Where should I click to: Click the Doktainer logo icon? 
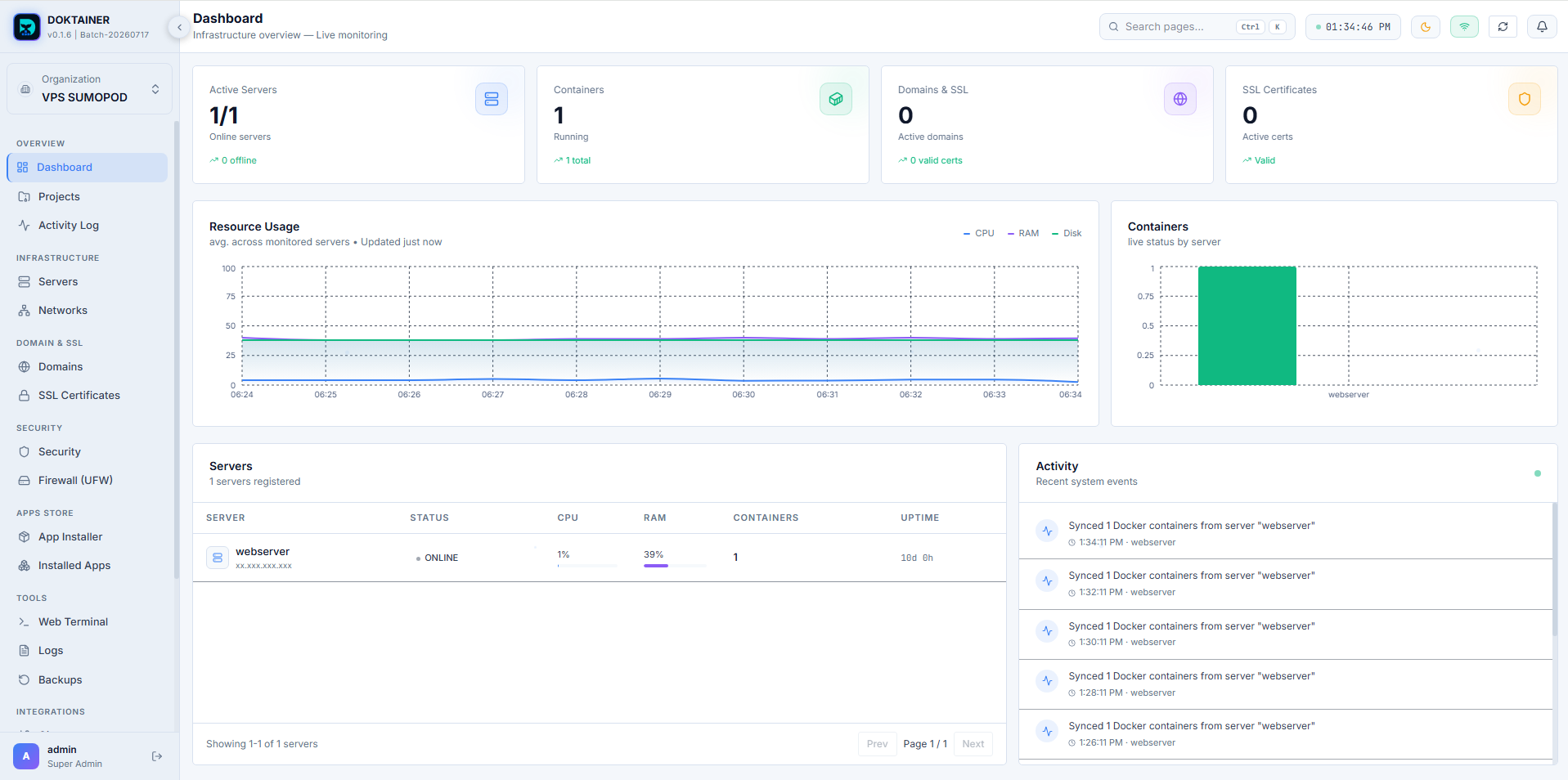[27, 27]
